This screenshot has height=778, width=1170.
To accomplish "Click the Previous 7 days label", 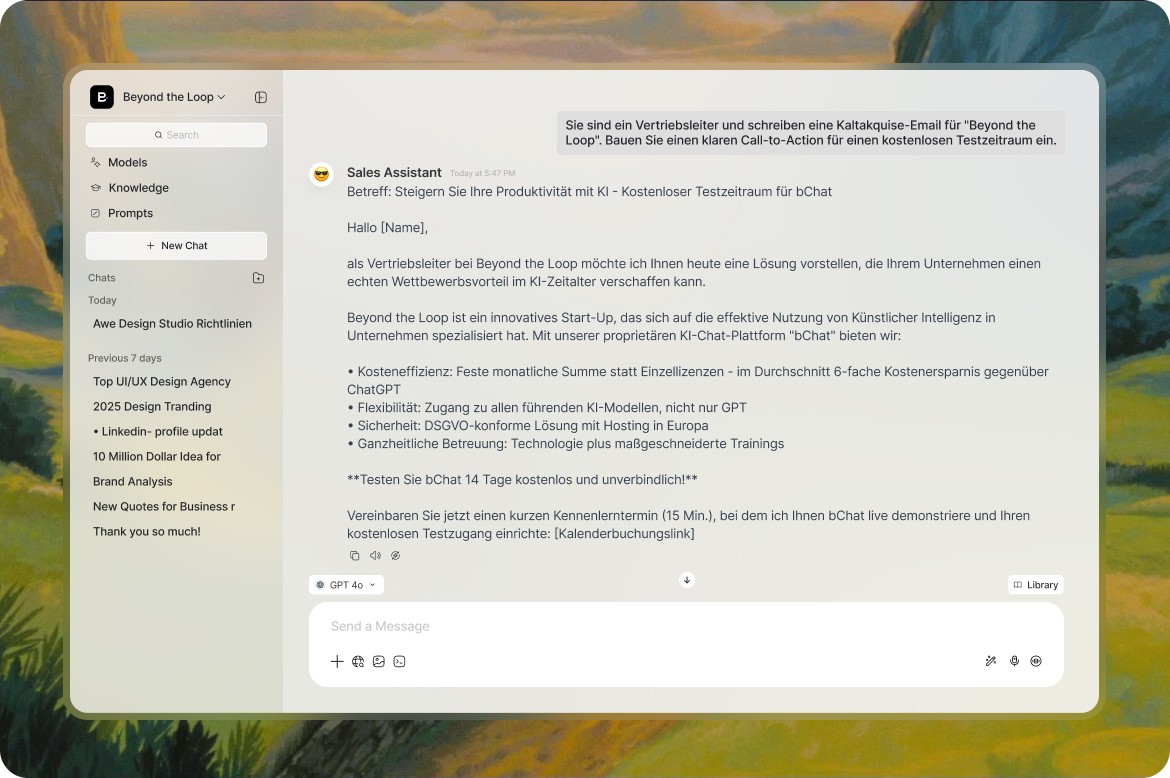I will (x=125, y=358).
